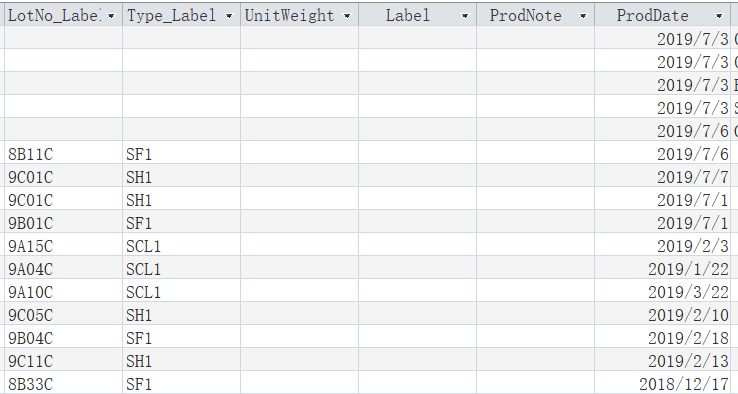This screenshot has height=394, width=738.
Task: Select the ProdNote column header text
Action: coord(525,16)
